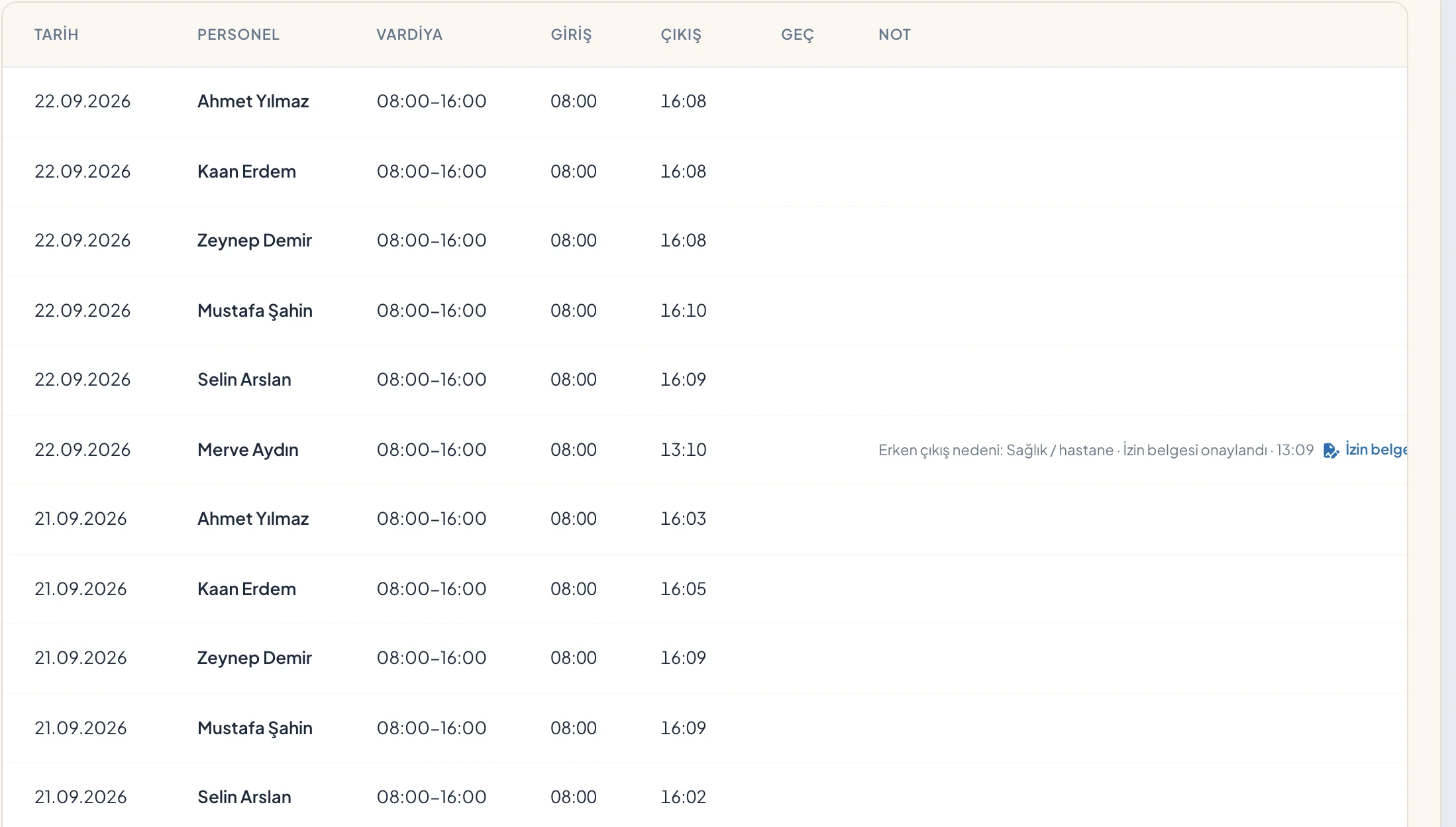Select Ahmet Yılmaz on 22.09.2026
This screenshot has width=1456, height=827.
click(253, 101)
